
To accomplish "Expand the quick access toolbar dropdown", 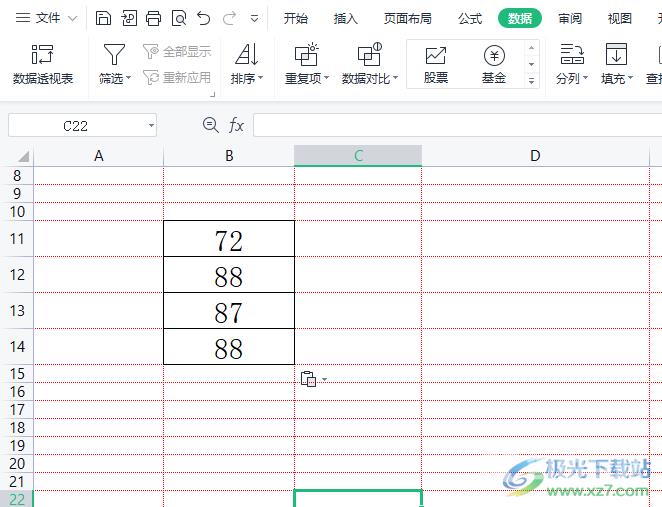I will 254,19.
